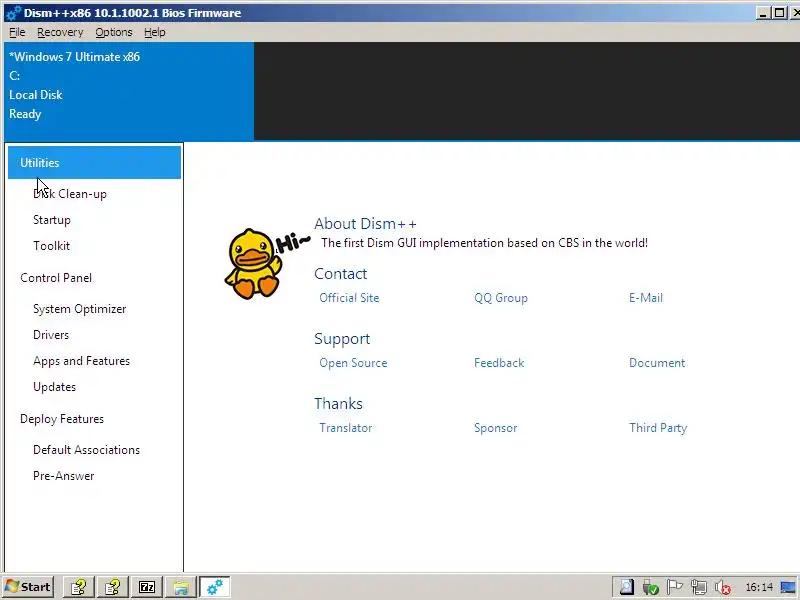800x600 pixels.
Task: Open the Recovery menu
Action: 60,32
